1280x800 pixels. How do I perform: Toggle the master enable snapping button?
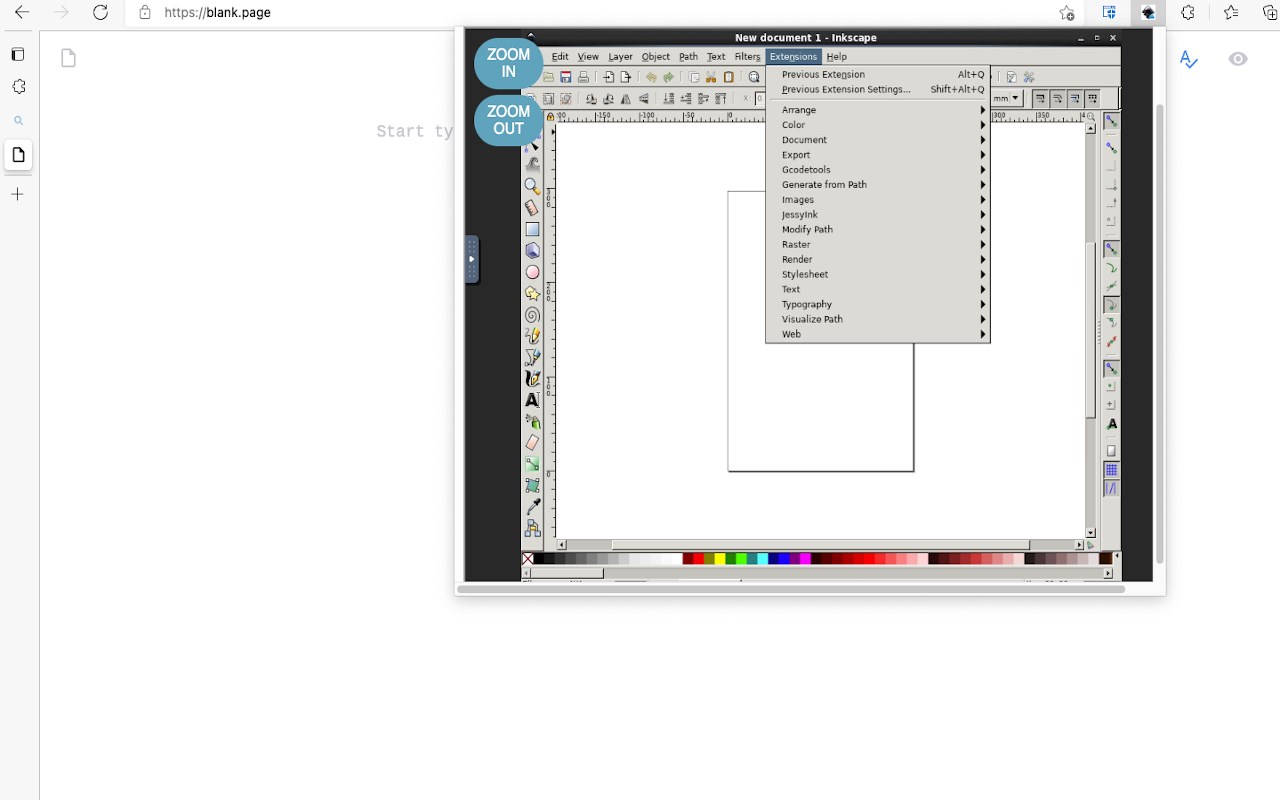pos(1111,120)
